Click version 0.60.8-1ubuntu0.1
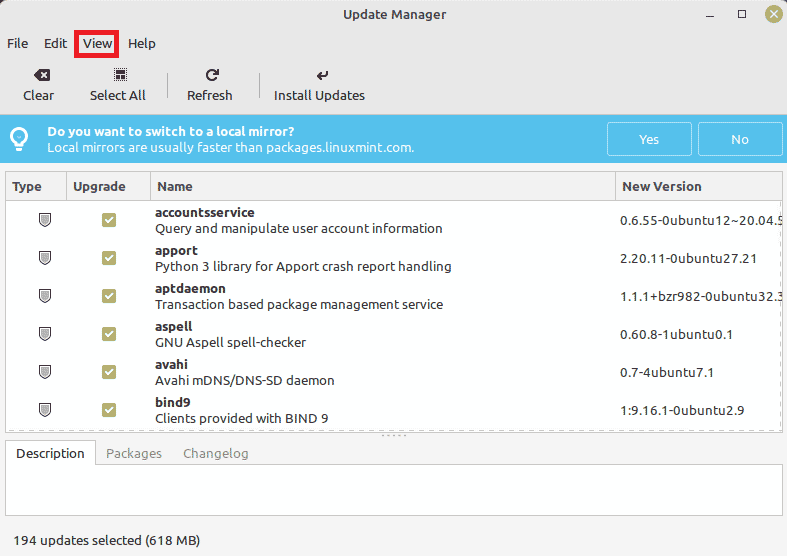Viewport: 787px width, 556px height. pos(676,335)
